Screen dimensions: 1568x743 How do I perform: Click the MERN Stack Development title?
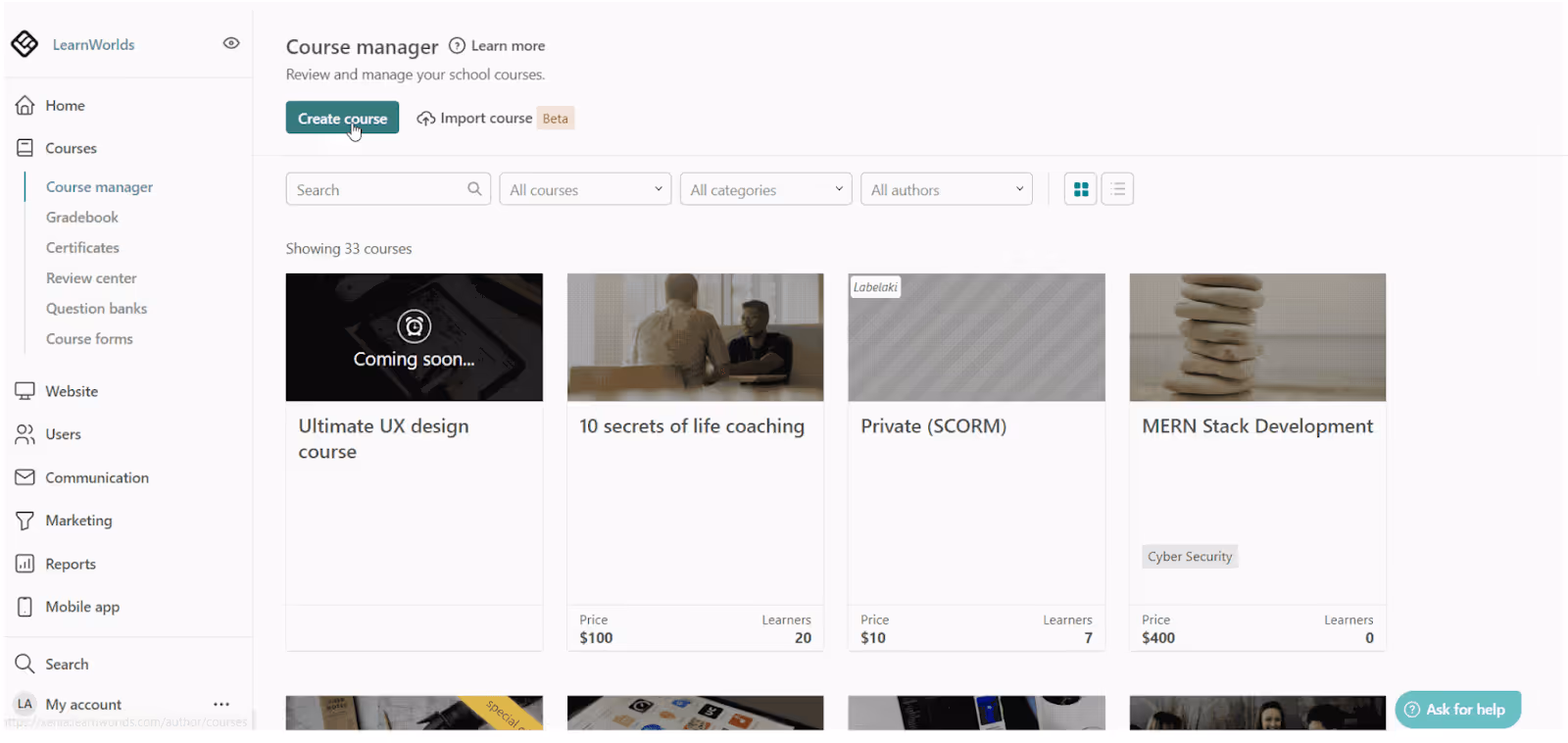click(1257, 426)
